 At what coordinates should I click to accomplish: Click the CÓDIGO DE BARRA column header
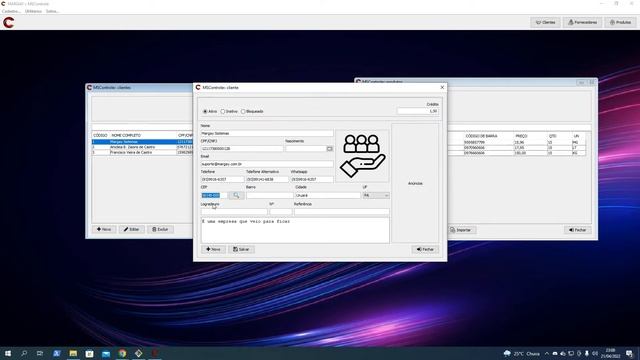481,136
